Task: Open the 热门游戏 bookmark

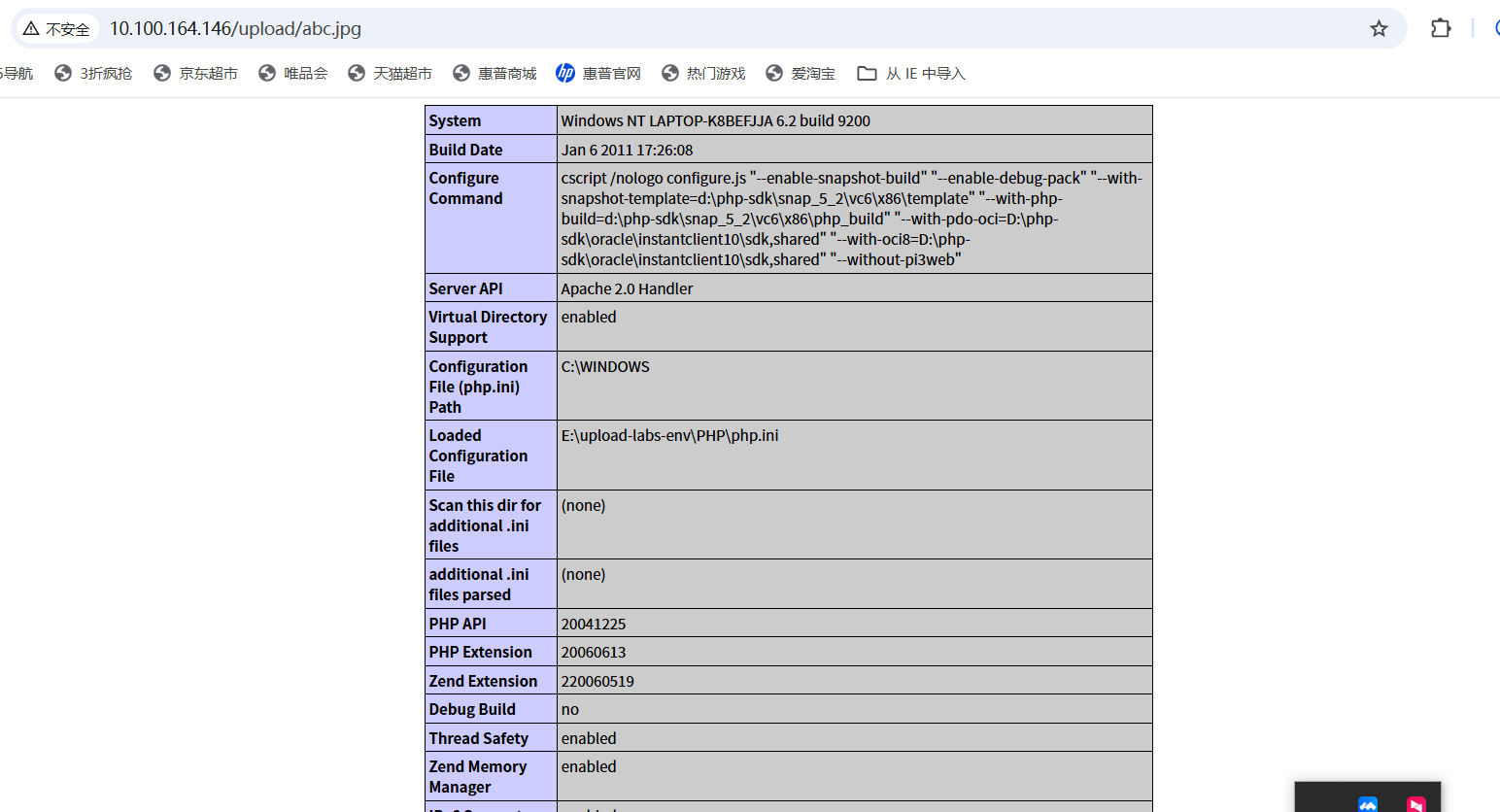Action: pyautogui.click(x=703, y=73)
